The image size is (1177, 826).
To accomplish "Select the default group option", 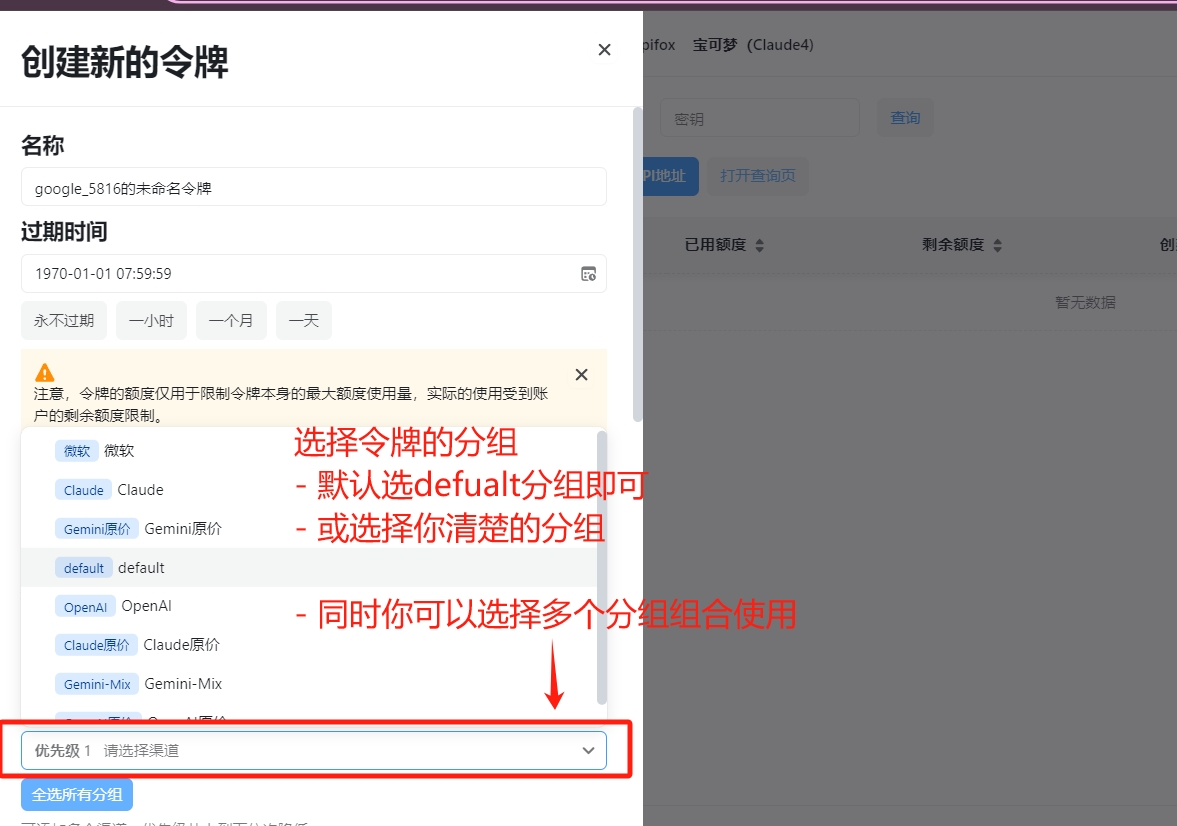I will [140, 568].
